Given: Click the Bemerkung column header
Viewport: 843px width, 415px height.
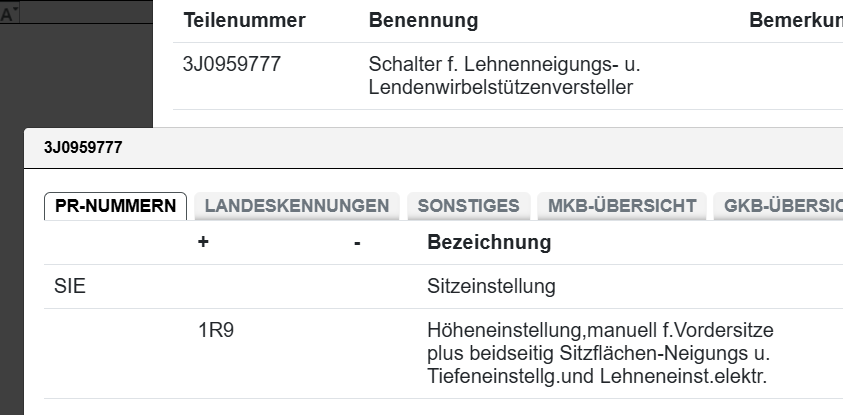Looking at the screenshot, I should click(795, 21).
